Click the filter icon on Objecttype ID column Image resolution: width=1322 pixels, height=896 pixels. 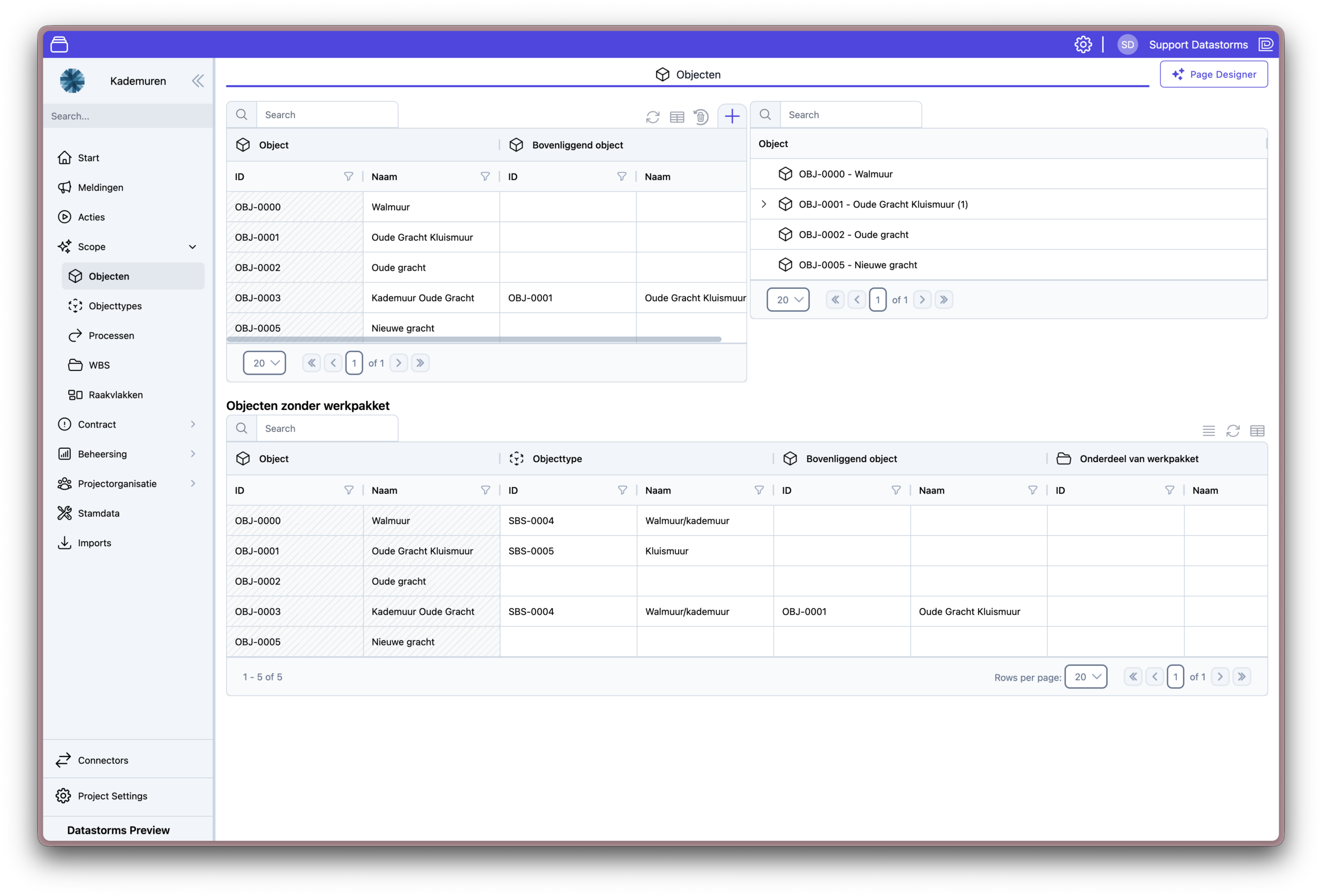[622, 491]
